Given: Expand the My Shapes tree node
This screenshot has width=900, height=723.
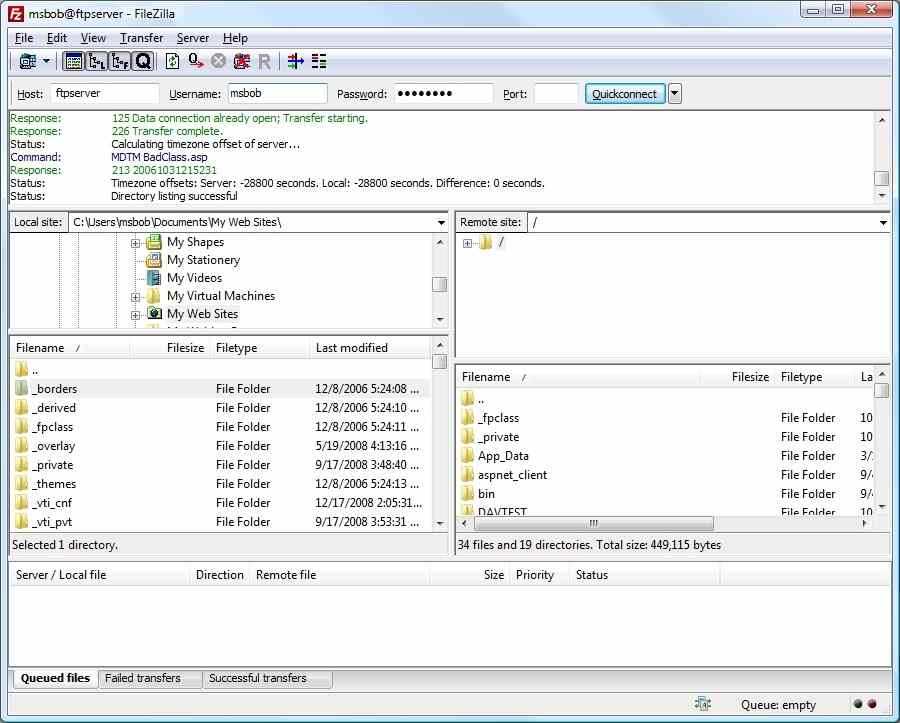Looking at the screenshot, I should pyautogui.click(x=135, y=243).
